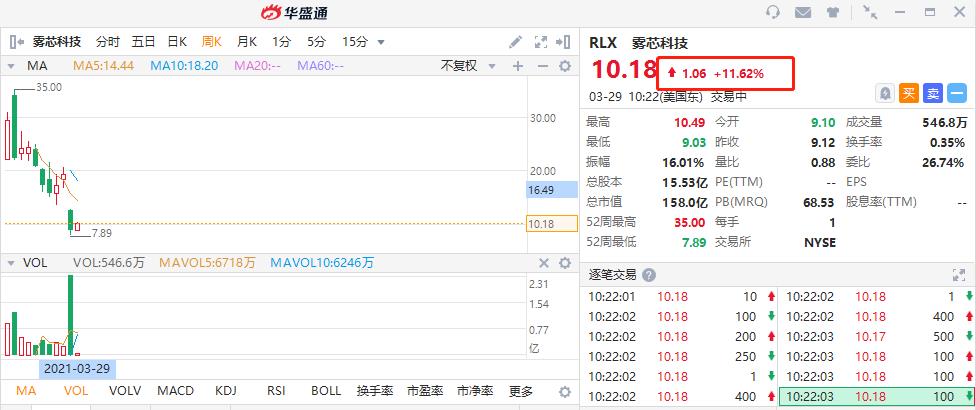Switch to 5分 chart tab

click(316, 42)
